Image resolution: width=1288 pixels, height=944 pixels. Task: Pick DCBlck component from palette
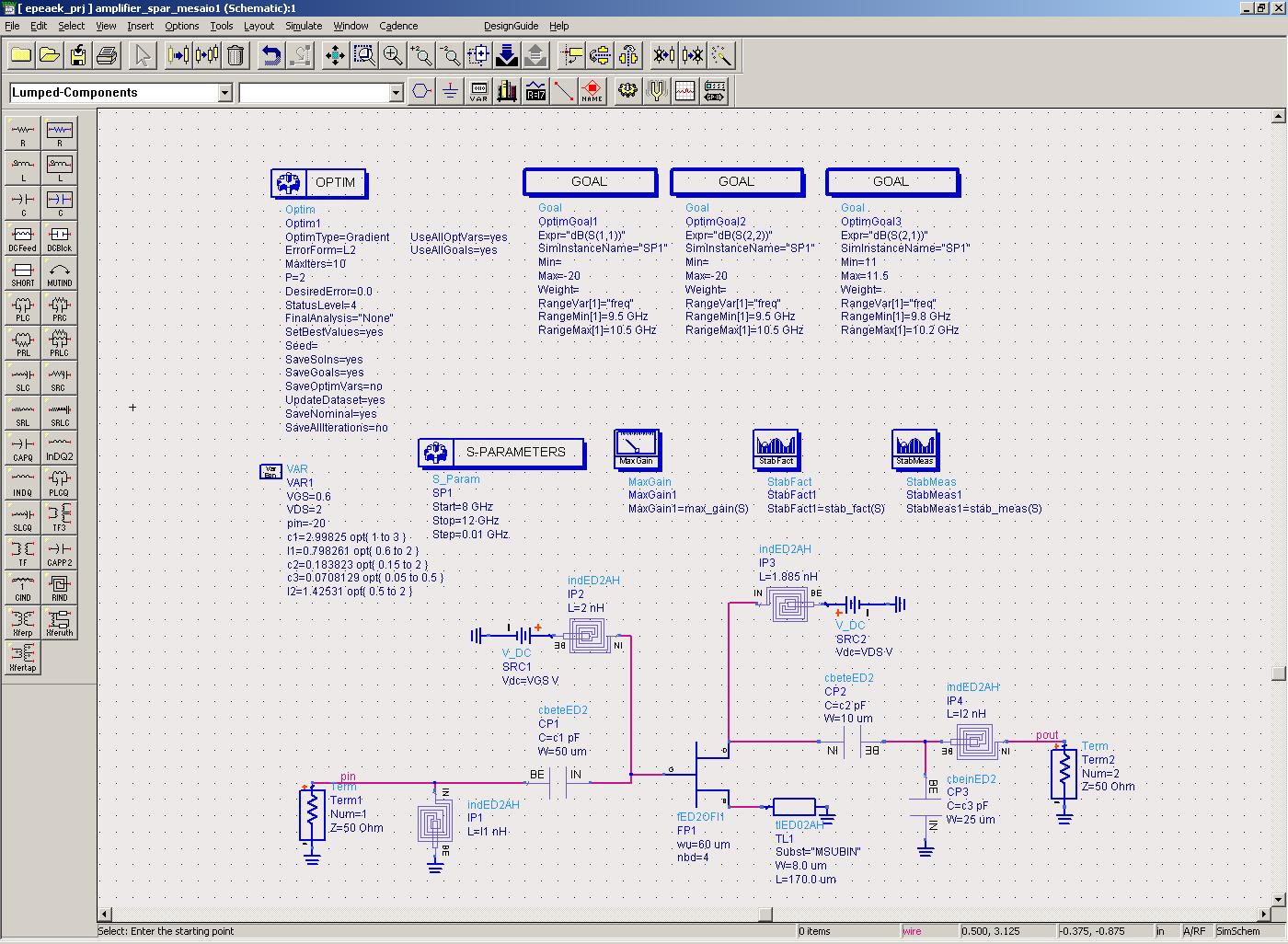pos(60,237)
